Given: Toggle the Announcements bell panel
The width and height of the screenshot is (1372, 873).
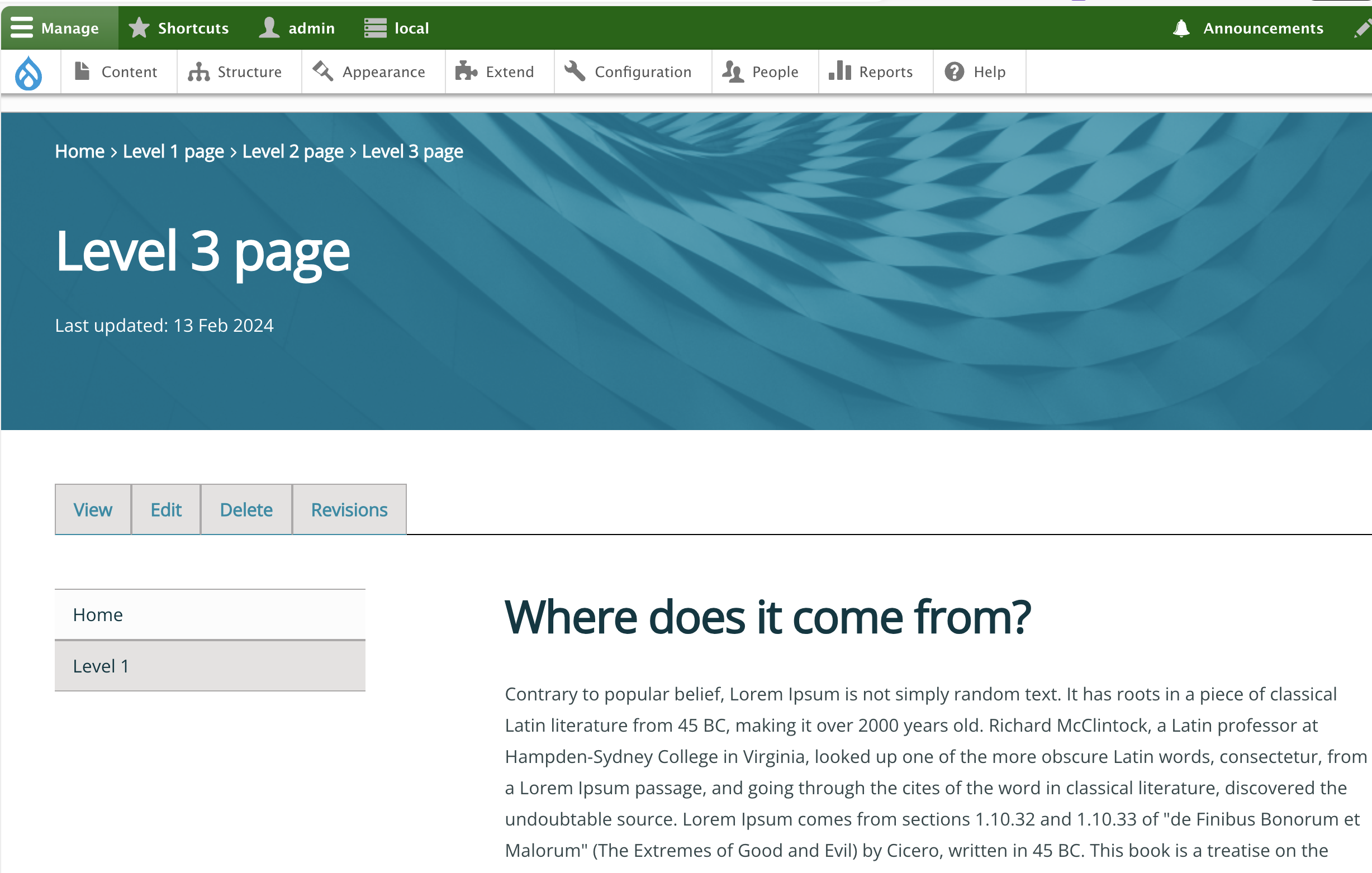Looking at the screenshot, I should (1181, 27).
